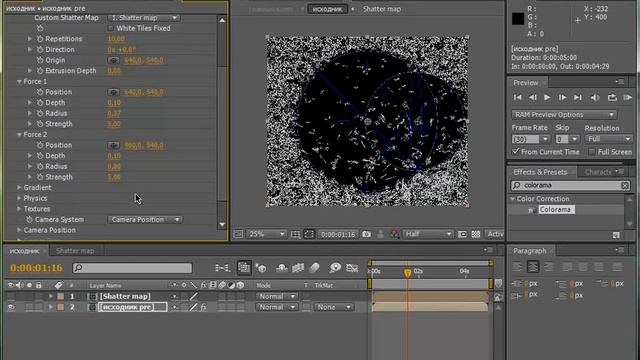Toggle fx switch on исходник pre layer
The height and width of the screenshot is (360, 640).
[x=203, y=307]
